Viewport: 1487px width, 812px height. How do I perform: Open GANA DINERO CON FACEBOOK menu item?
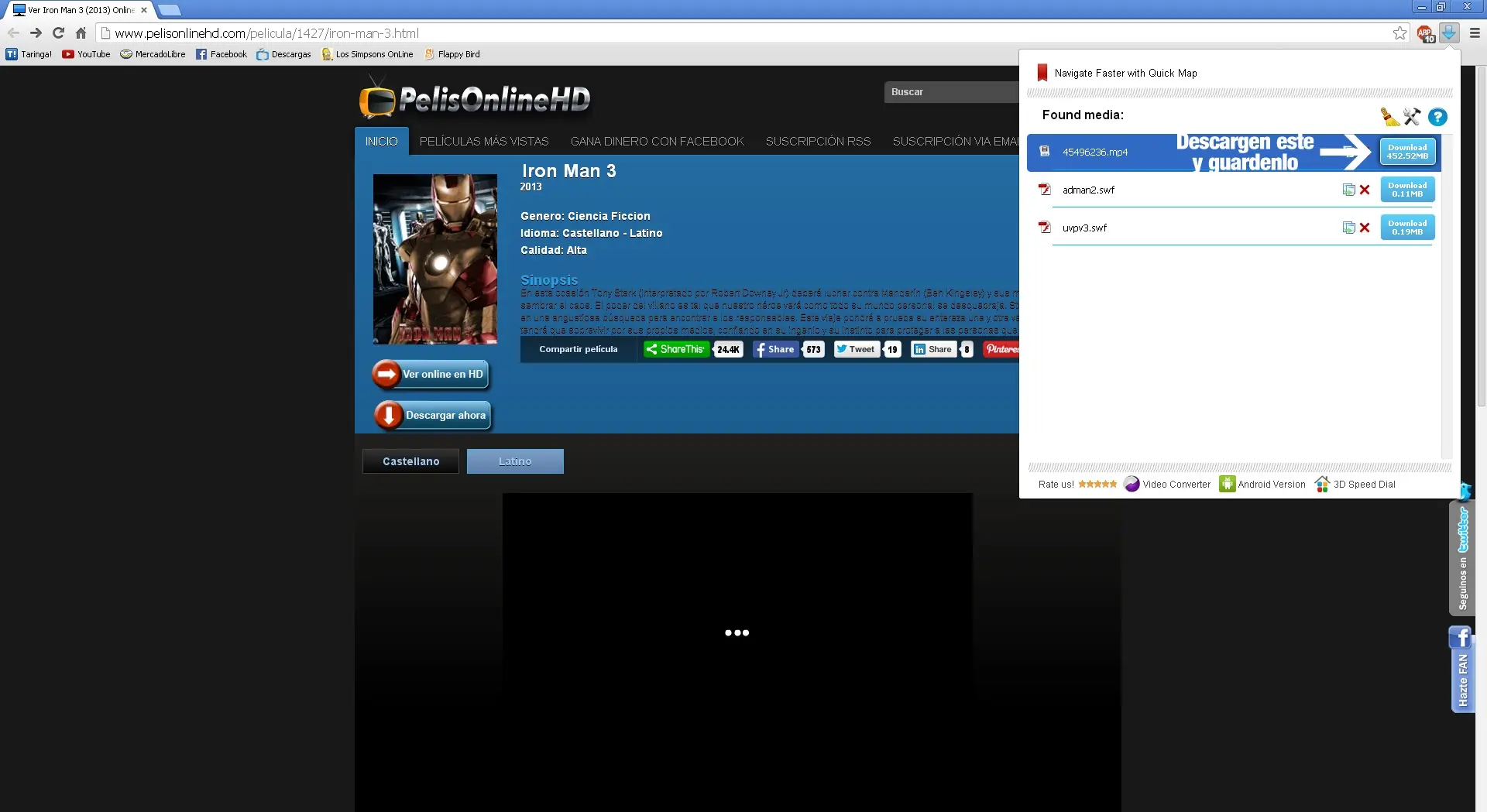tap(658, 141)
